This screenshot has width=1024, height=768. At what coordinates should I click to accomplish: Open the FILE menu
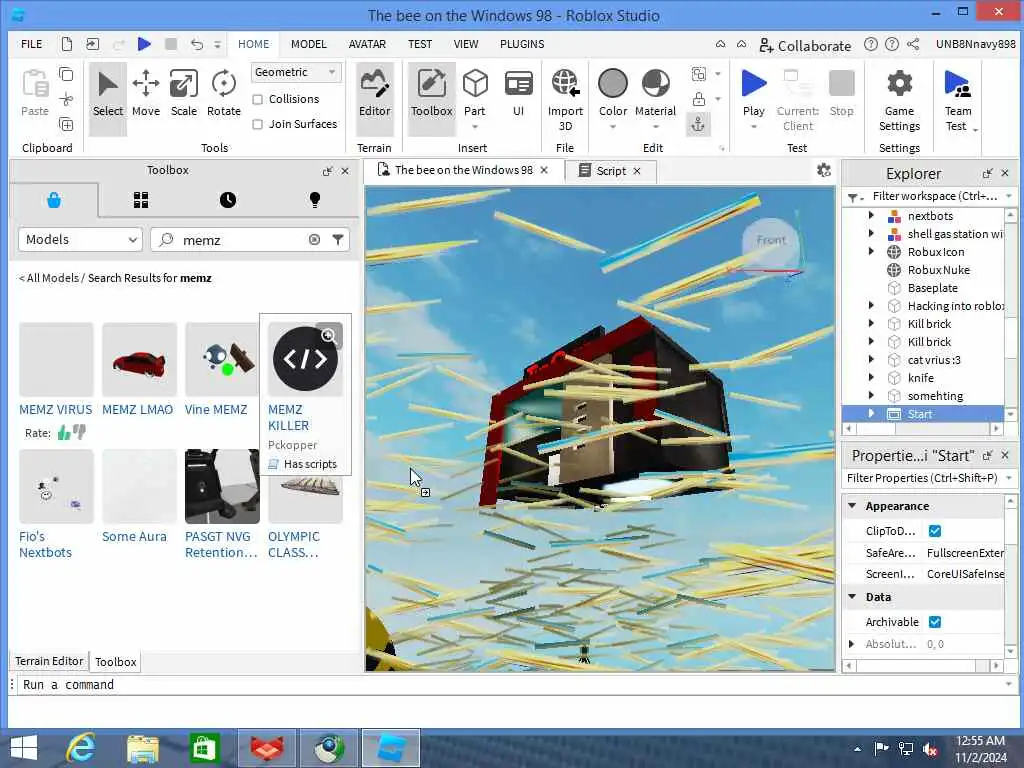pos(31,44)
